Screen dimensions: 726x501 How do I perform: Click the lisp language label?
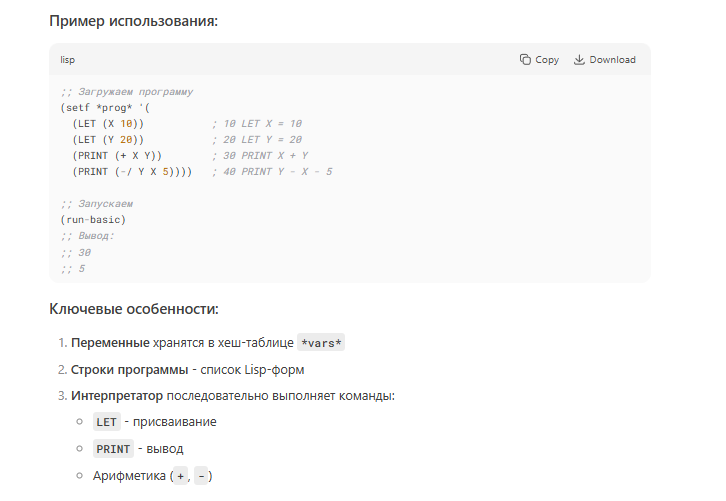click(x=68, y=60)
